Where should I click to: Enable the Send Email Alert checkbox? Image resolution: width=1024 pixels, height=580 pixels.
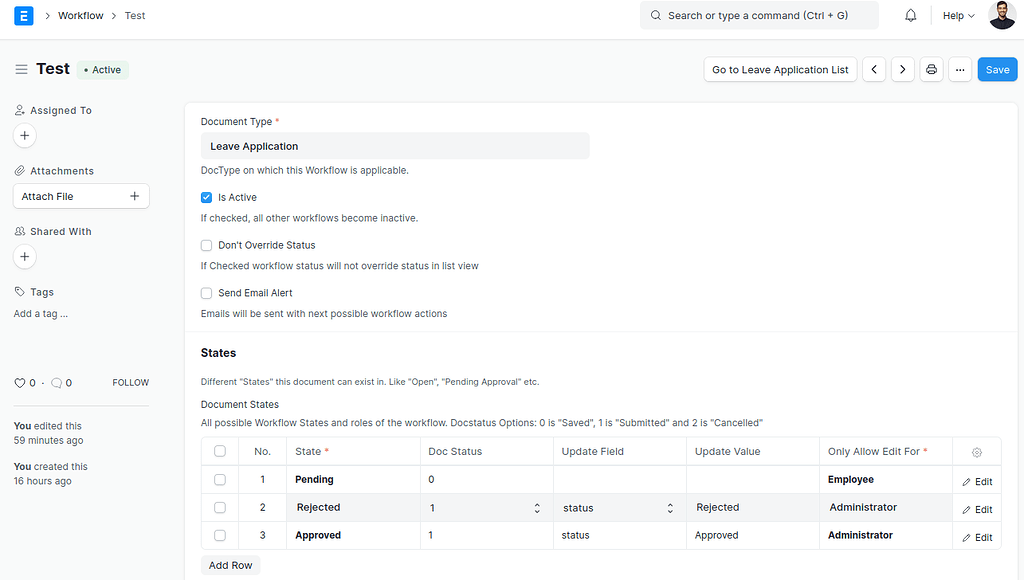pos(206,293)
